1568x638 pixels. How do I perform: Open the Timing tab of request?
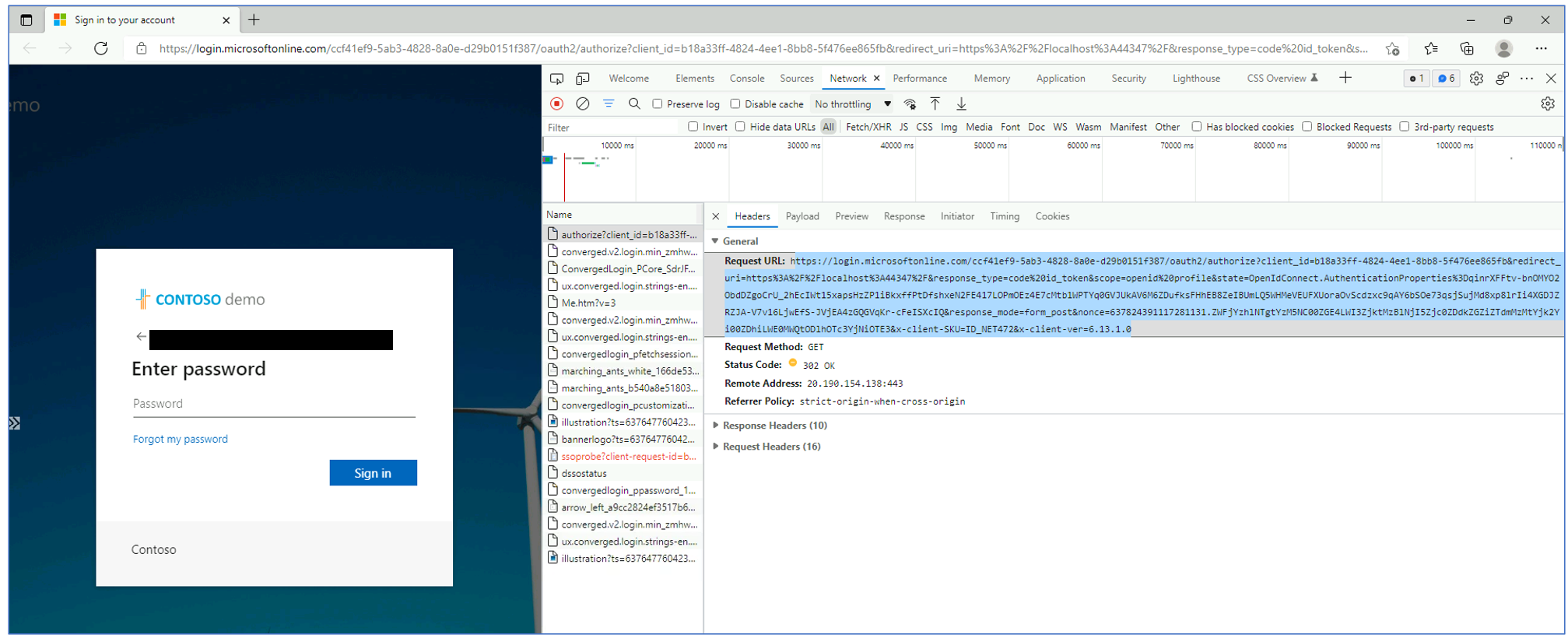[1005, 216]
